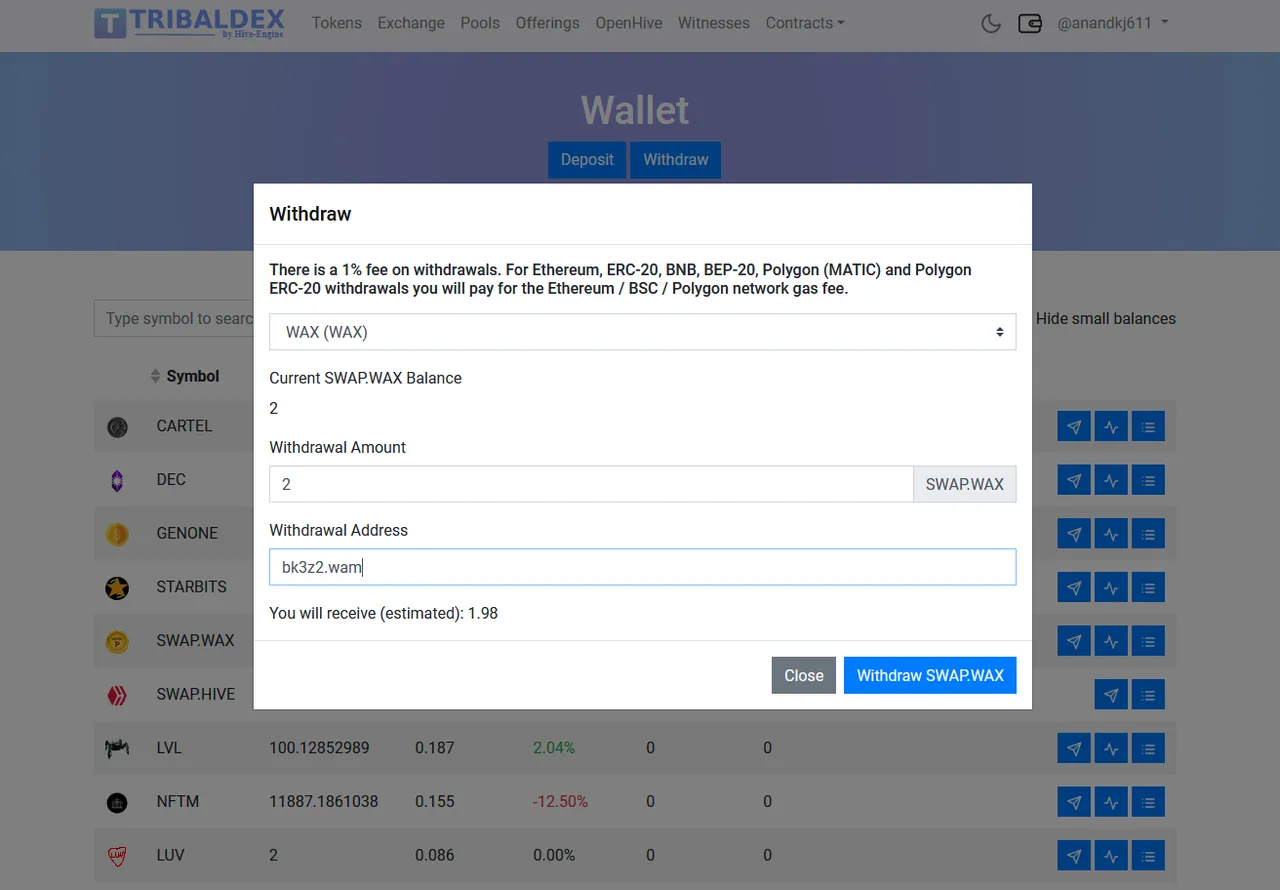Click the SWAP.WAX unit label in amount field
The width and height of the screenshot is (1280, 890).
point(965,484)
